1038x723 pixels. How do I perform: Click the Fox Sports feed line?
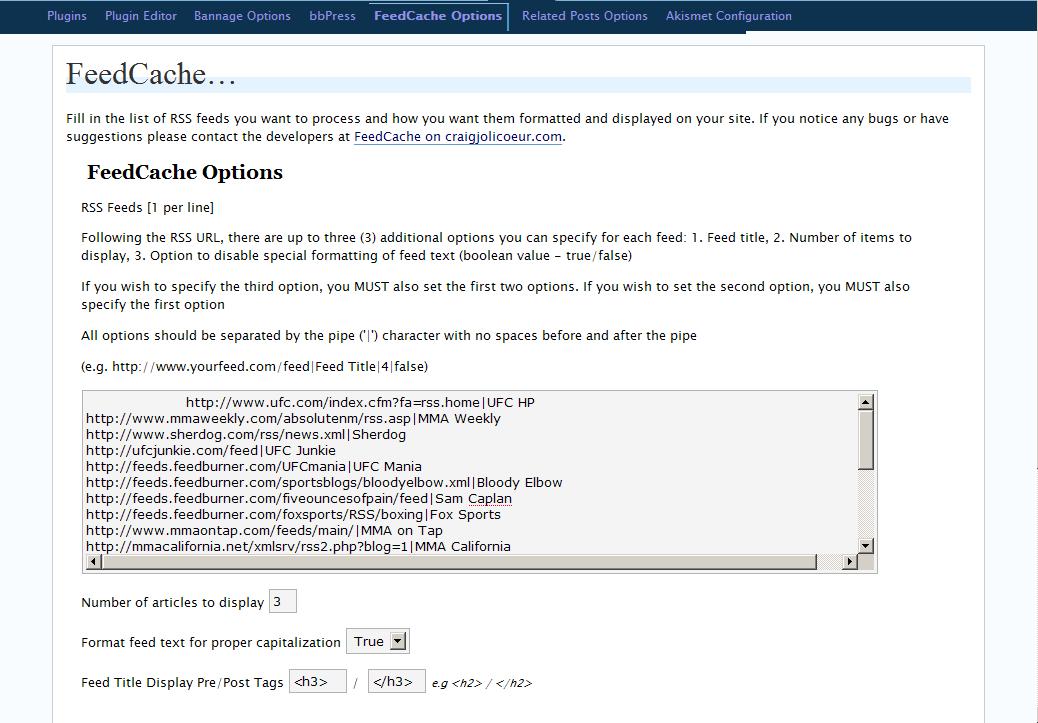coord(293,514)
